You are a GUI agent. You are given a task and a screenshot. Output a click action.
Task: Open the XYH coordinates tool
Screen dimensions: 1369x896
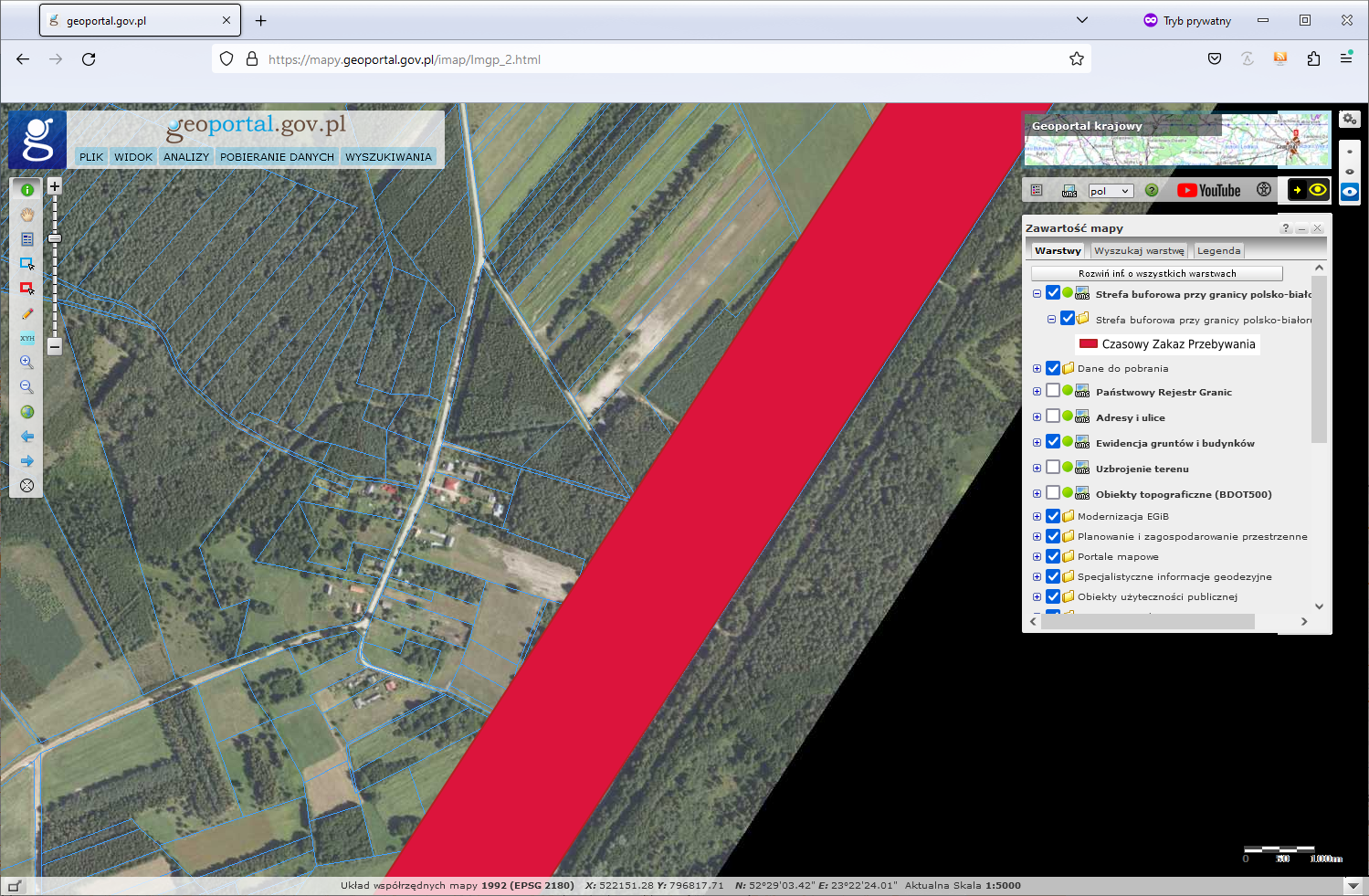(x=27, y=338)
